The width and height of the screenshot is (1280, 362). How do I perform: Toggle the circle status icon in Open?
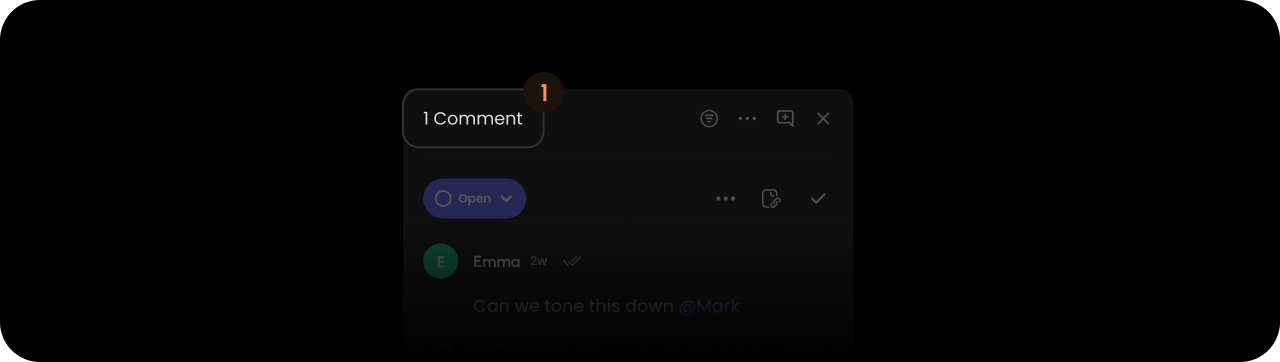pyautogui.click(x=443, y=198)
